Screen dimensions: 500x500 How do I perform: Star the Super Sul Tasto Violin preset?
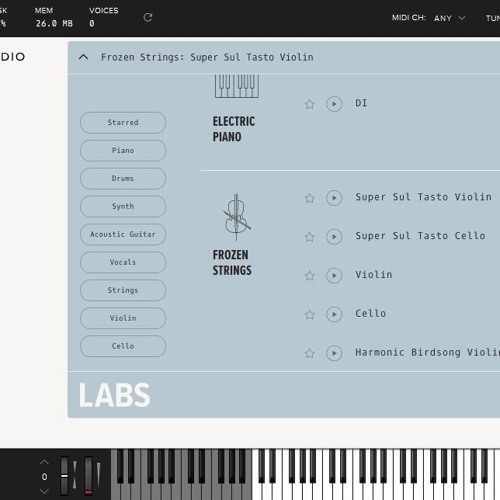click(x=310, y=198)
